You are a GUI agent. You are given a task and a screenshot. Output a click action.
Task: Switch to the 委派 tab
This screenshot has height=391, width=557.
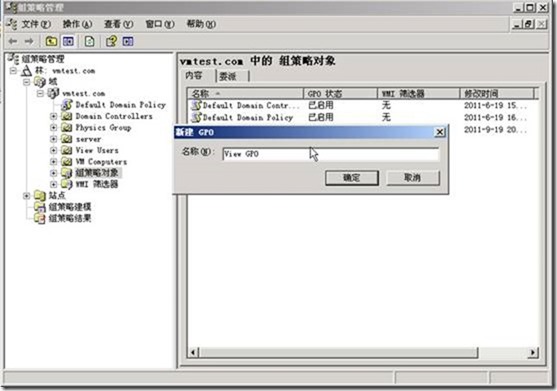pos(232,76)
